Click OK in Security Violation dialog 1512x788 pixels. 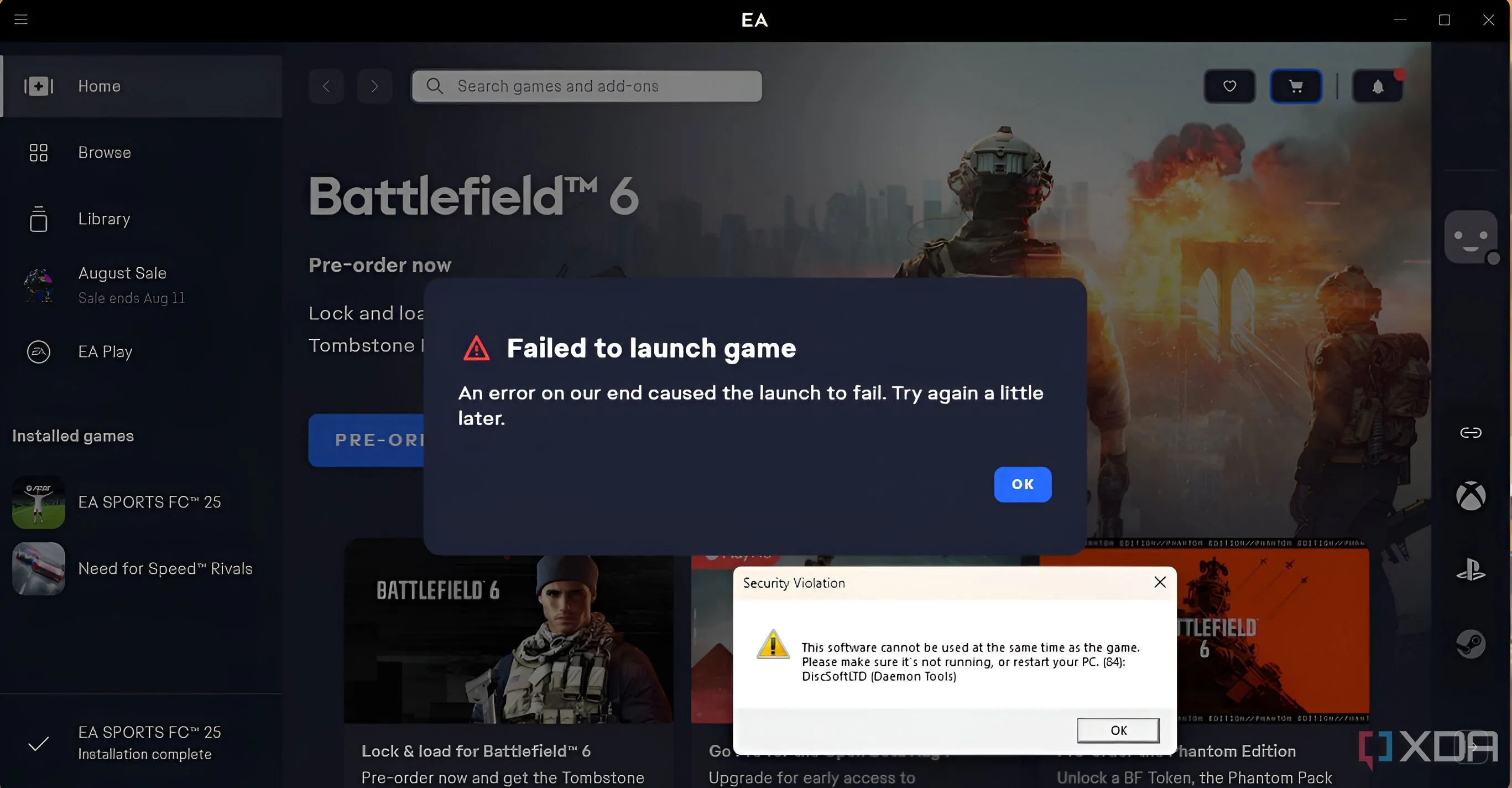click(1118, 730)
